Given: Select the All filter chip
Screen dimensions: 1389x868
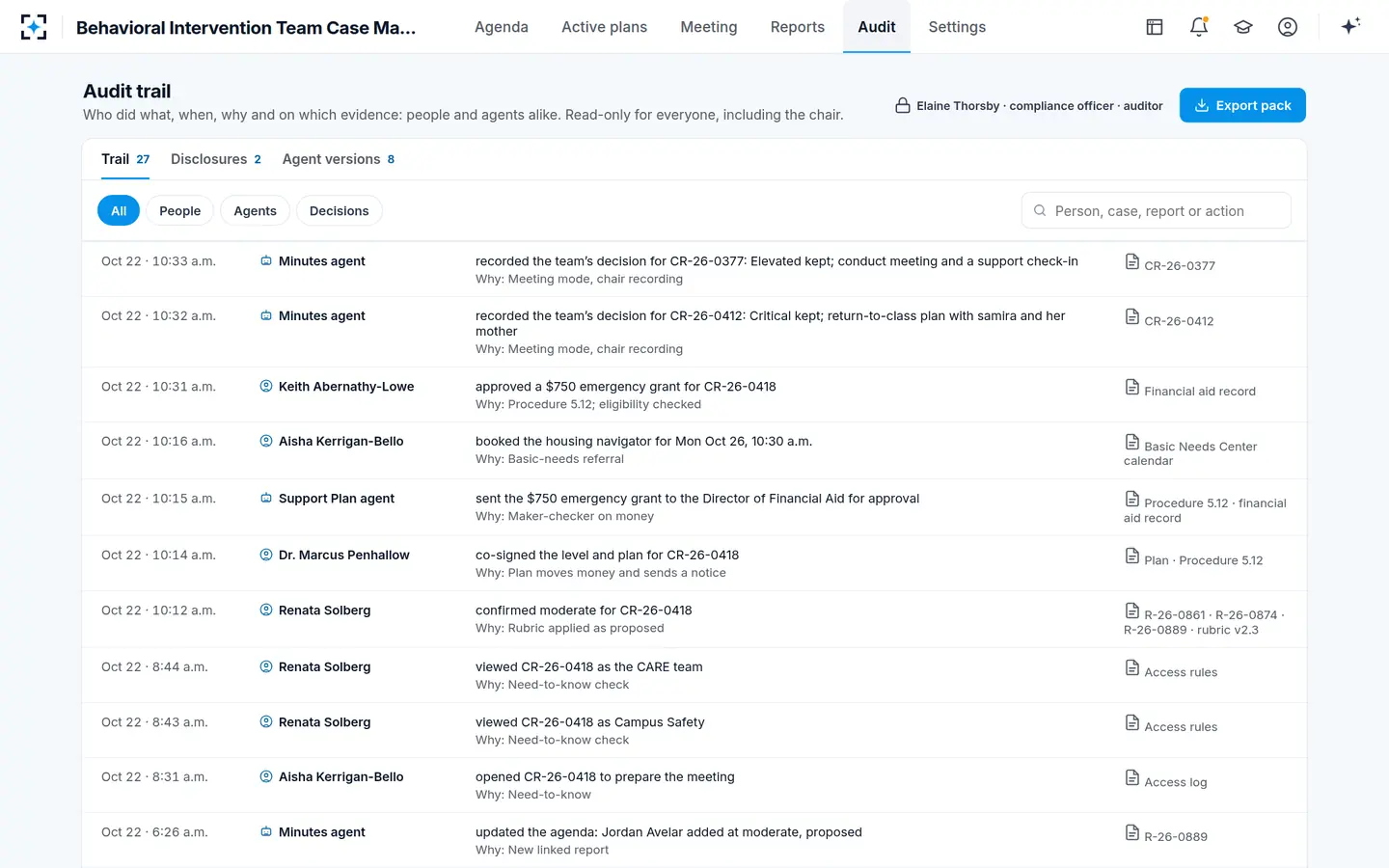Looking at the screenshot, I should (119, 210).
